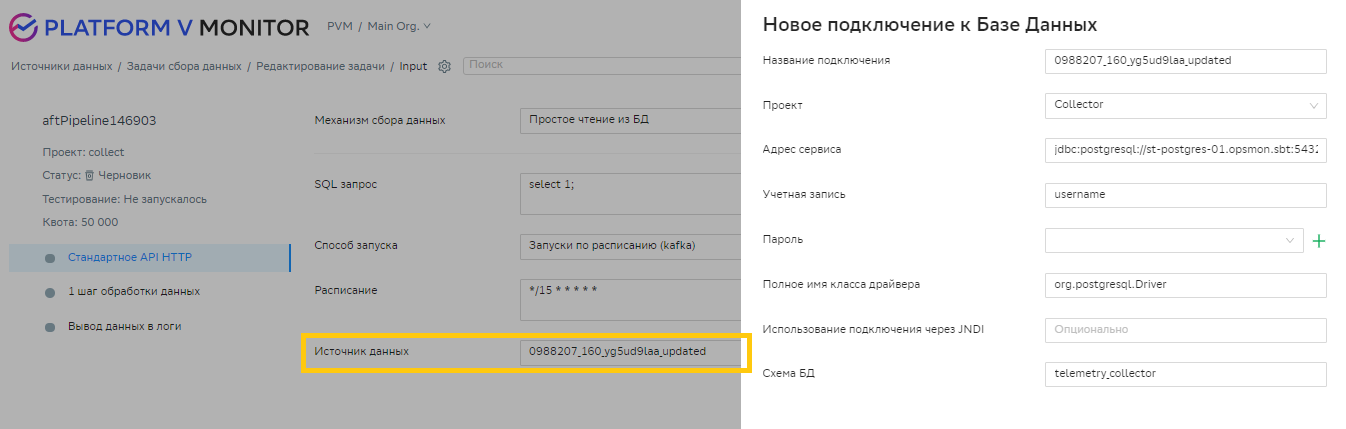Click the Учетная запись username field
Screen dimensions: 1346x429
[1184, 195]
